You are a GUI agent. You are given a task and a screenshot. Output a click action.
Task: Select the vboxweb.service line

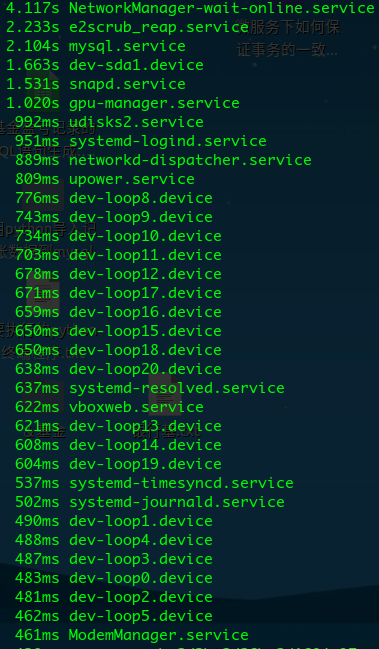pyautogui.click(x=109, y=407)
